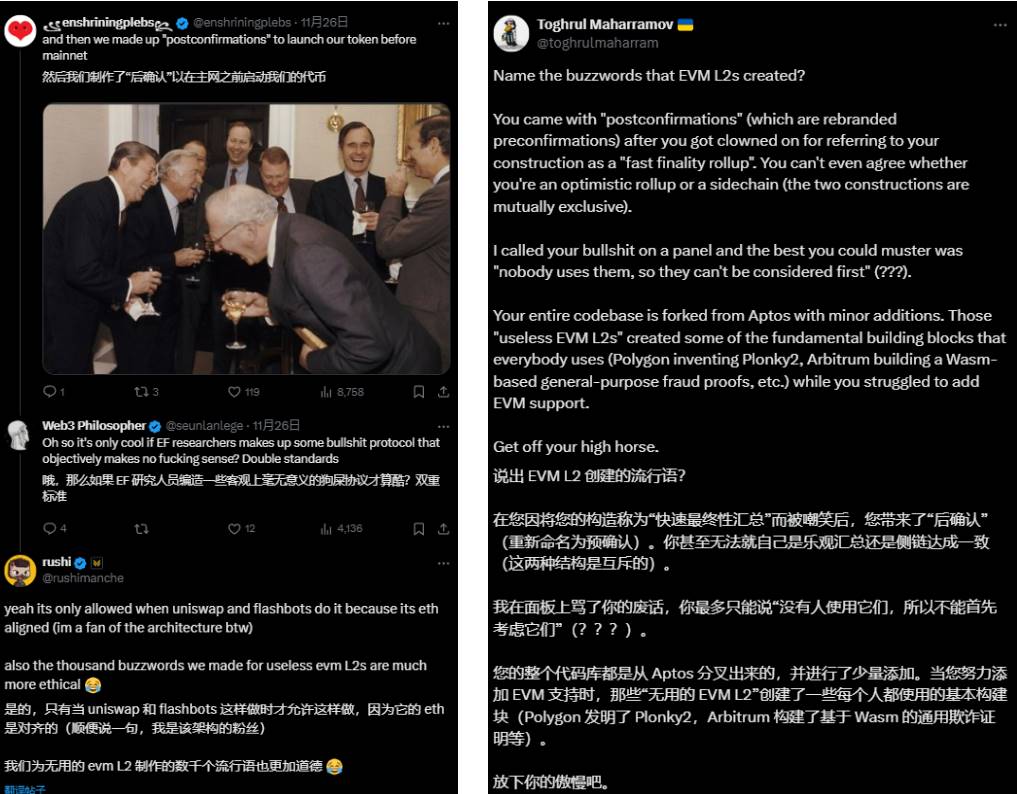Open more options on Toghrul Maharramov's tweet
The image size is (1017, 794).
pyautogui.click(x=1000, y=25)
